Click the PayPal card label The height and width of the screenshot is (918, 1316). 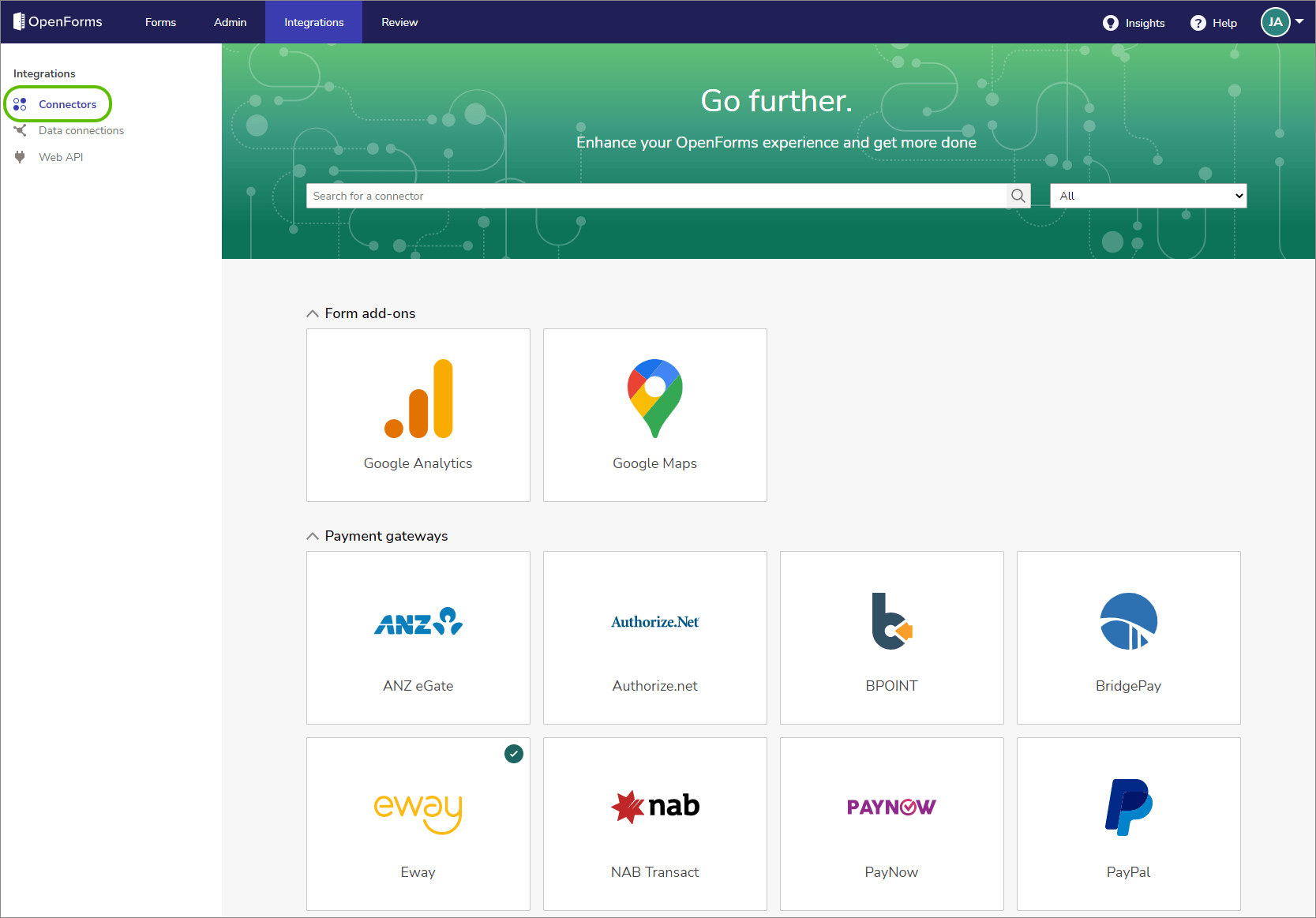coord(1129,872)
